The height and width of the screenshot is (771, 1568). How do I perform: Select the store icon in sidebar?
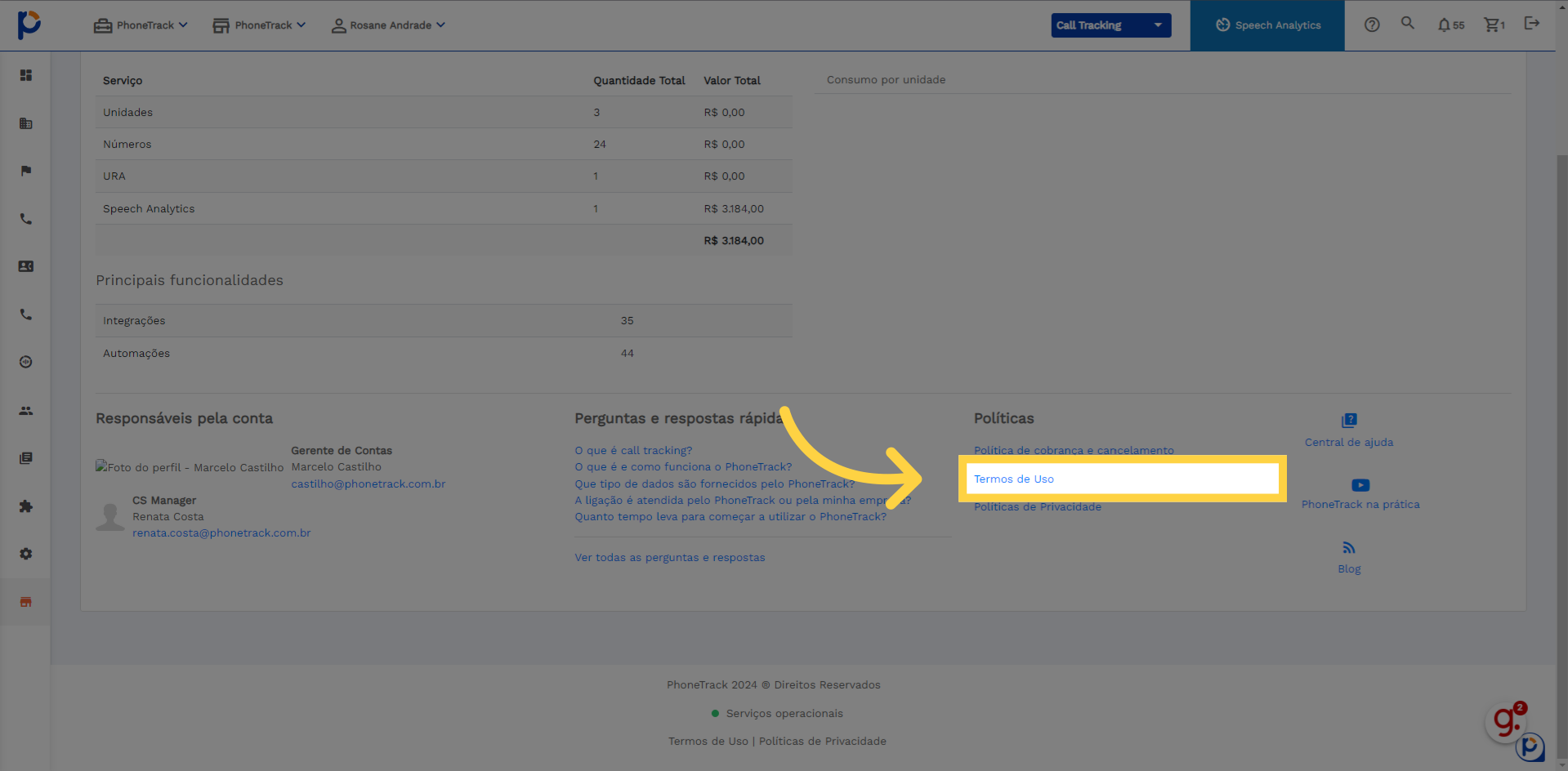pos(26,602)
